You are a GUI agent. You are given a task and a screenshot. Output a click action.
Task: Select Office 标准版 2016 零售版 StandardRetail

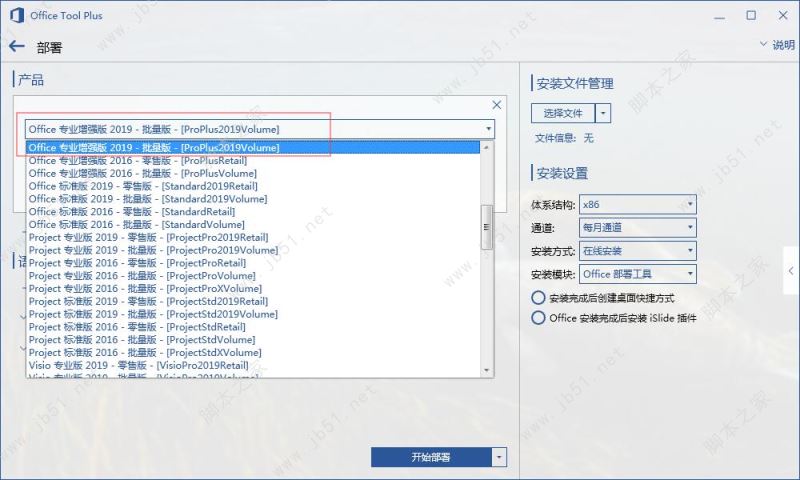253,212
